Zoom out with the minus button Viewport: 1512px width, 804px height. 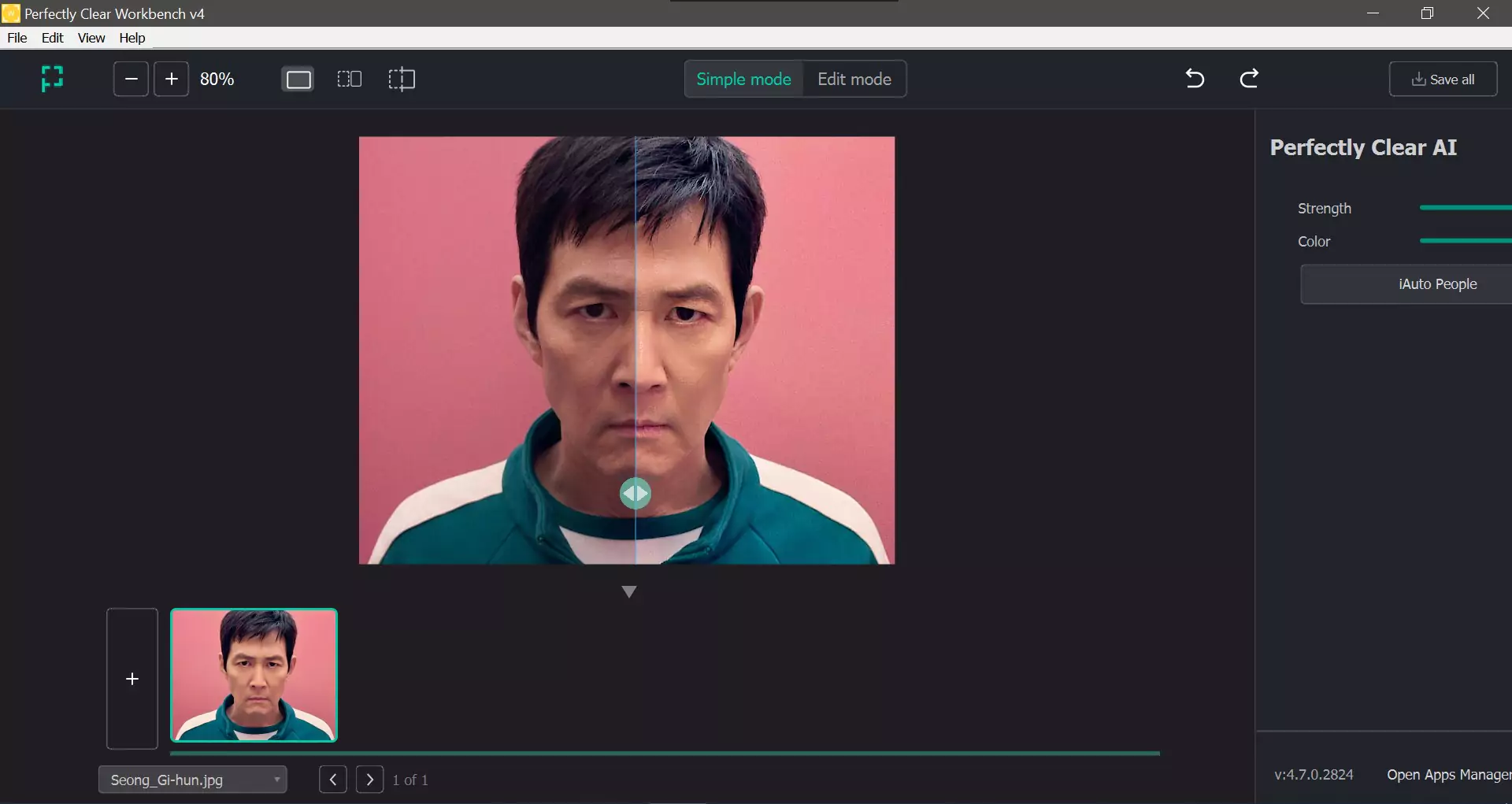tap(131, 79)
